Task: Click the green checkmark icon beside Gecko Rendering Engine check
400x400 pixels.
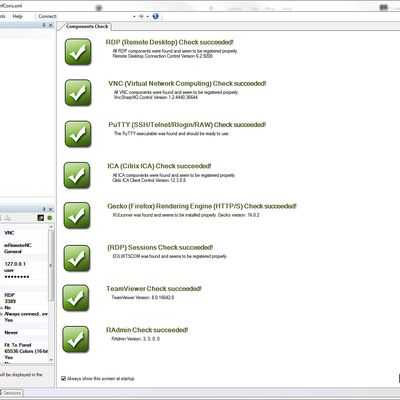Action: [77, 216]
